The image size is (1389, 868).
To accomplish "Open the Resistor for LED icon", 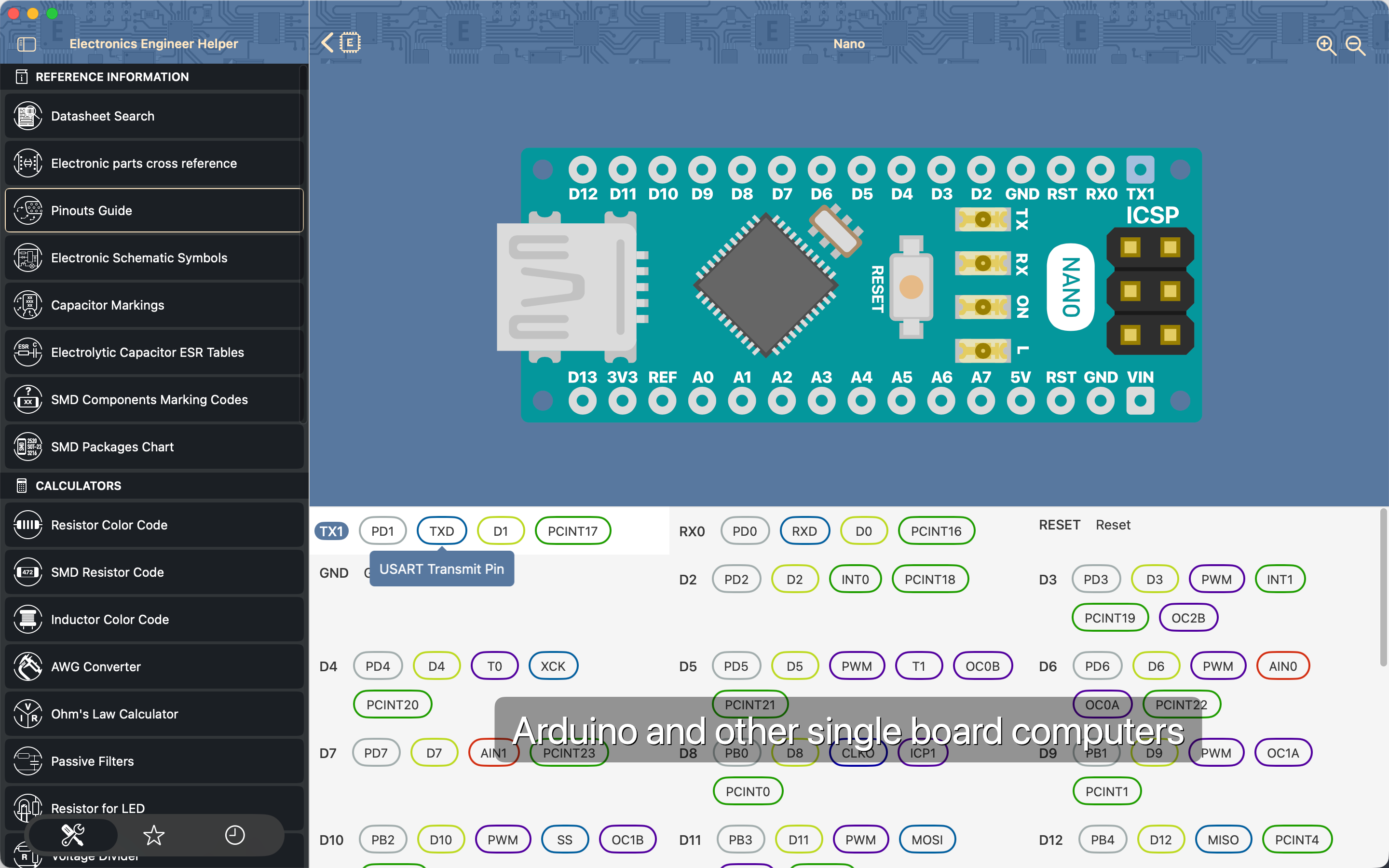I will click(x=27, y=808).
